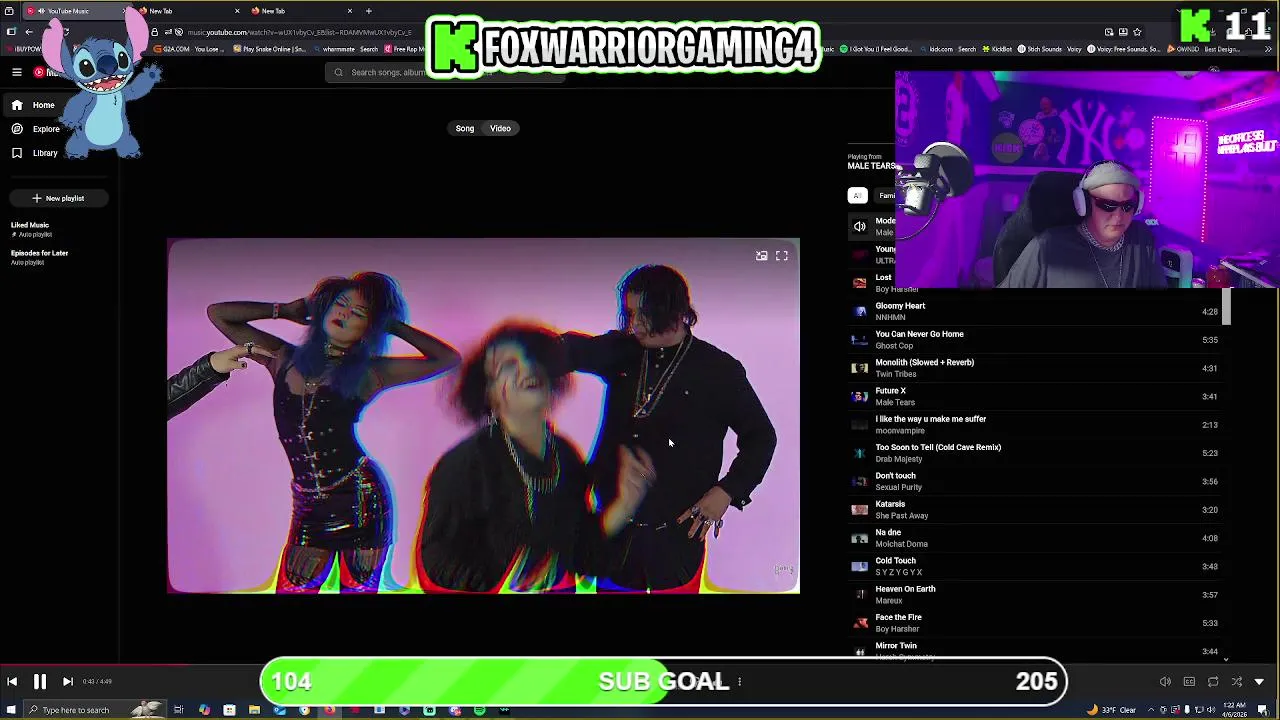Toggle repeat mode in player bar
This screenshot has width=1280, height=720.
(x=1213, y=682)
